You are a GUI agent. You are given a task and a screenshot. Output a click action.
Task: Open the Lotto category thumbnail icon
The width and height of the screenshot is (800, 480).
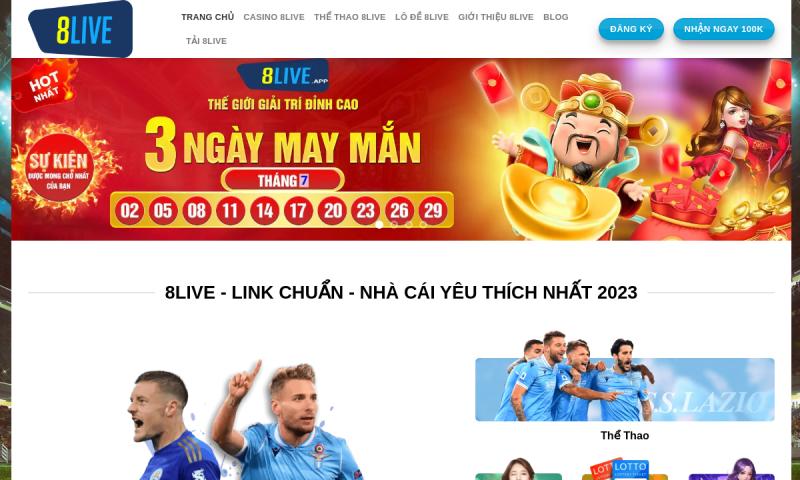(624, 469)
